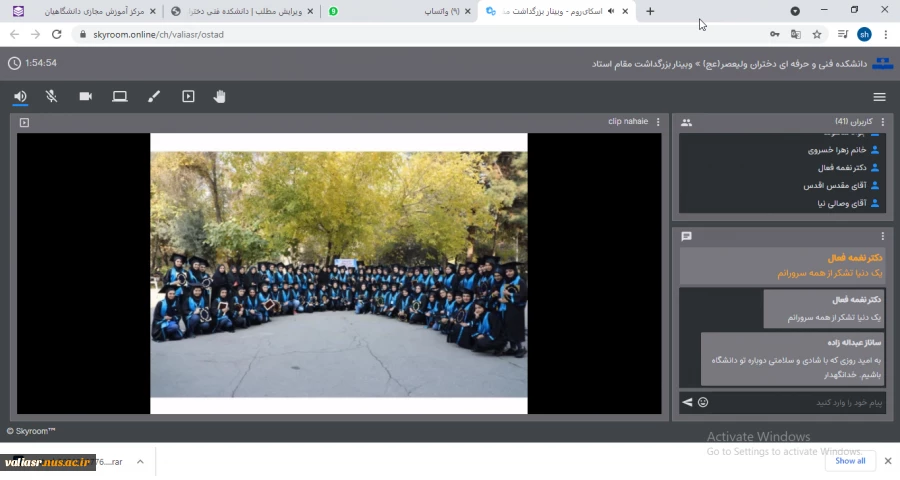The image size is (900, 480).
Task: Start screen sharing with laptop icon
Action: tap(119, 96)
